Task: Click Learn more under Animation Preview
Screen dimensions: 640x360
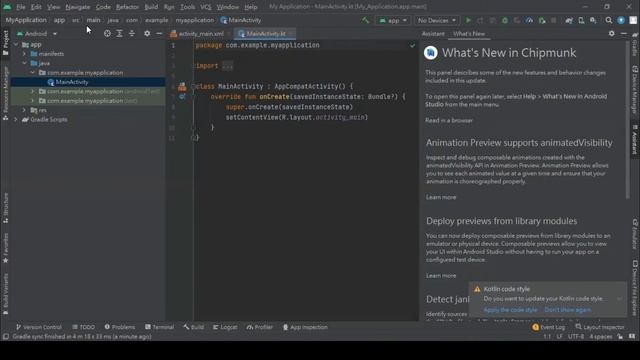Action: click(441, 197)
